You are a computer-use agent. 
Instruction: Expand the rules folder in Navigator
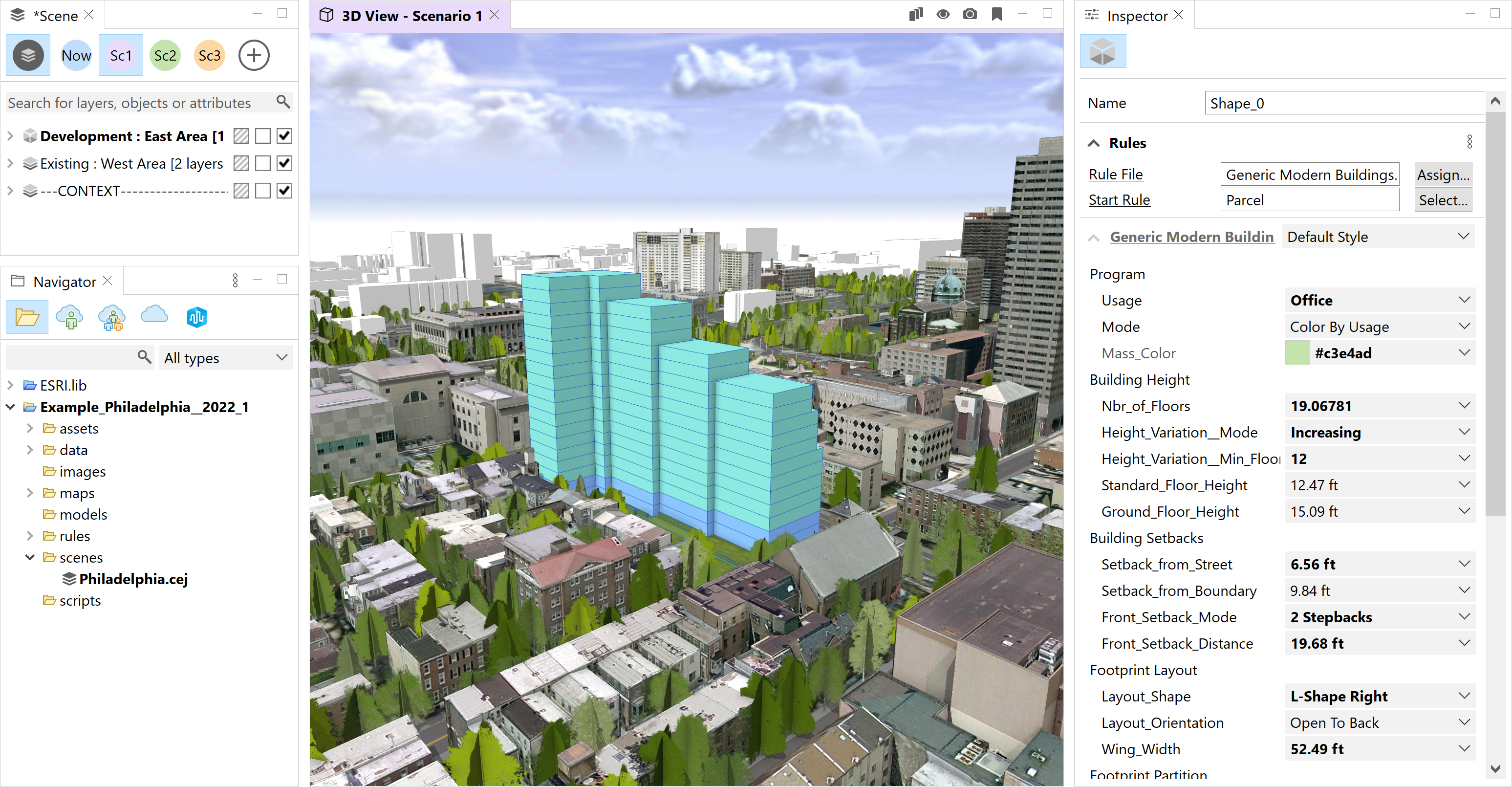click(30, 536)
